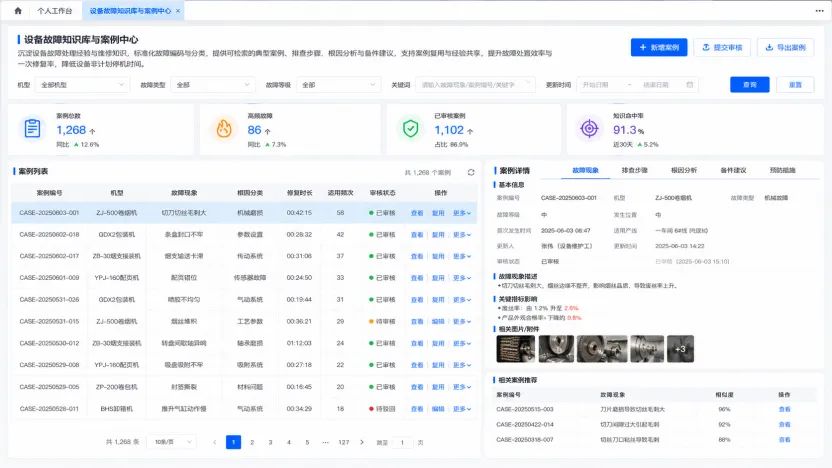Screen dimensions: 832x468
Task: Go to next page arrow in pagination
Action: (x=362, y=442)
